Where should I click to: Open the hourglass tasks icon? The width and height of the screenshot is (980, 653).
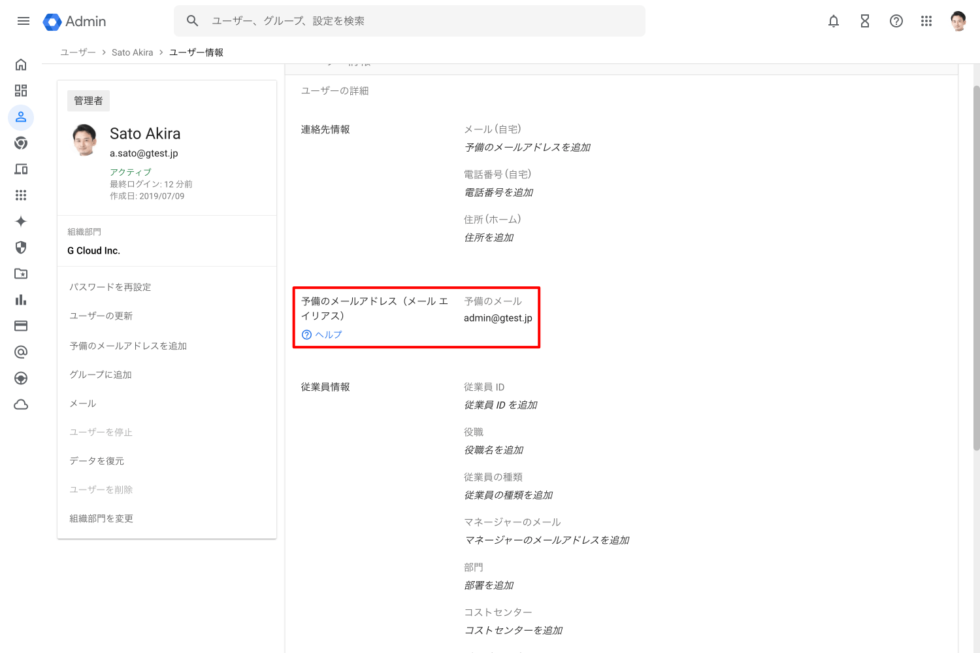[865, 21]
